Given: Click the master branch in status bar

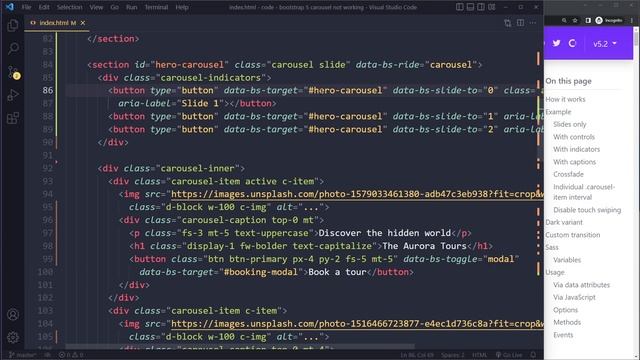Looking at the screenshot, I should pos(22,355).
